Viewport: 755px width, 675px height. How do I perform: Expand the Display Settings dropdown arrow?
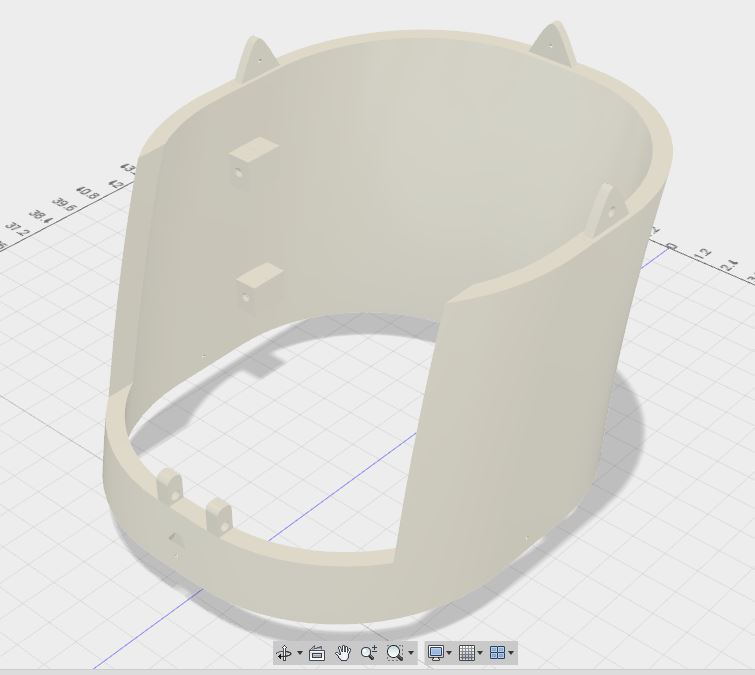pos(449,653)
